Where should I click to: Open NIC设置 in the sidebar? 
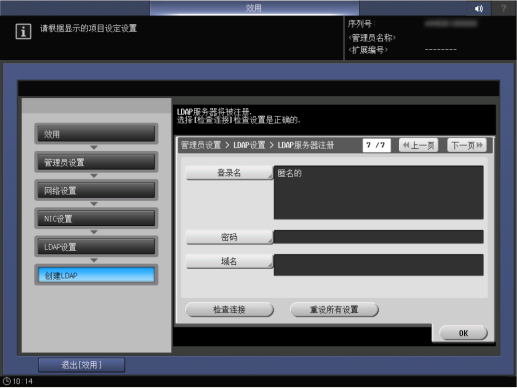click(x=96, y=219)
